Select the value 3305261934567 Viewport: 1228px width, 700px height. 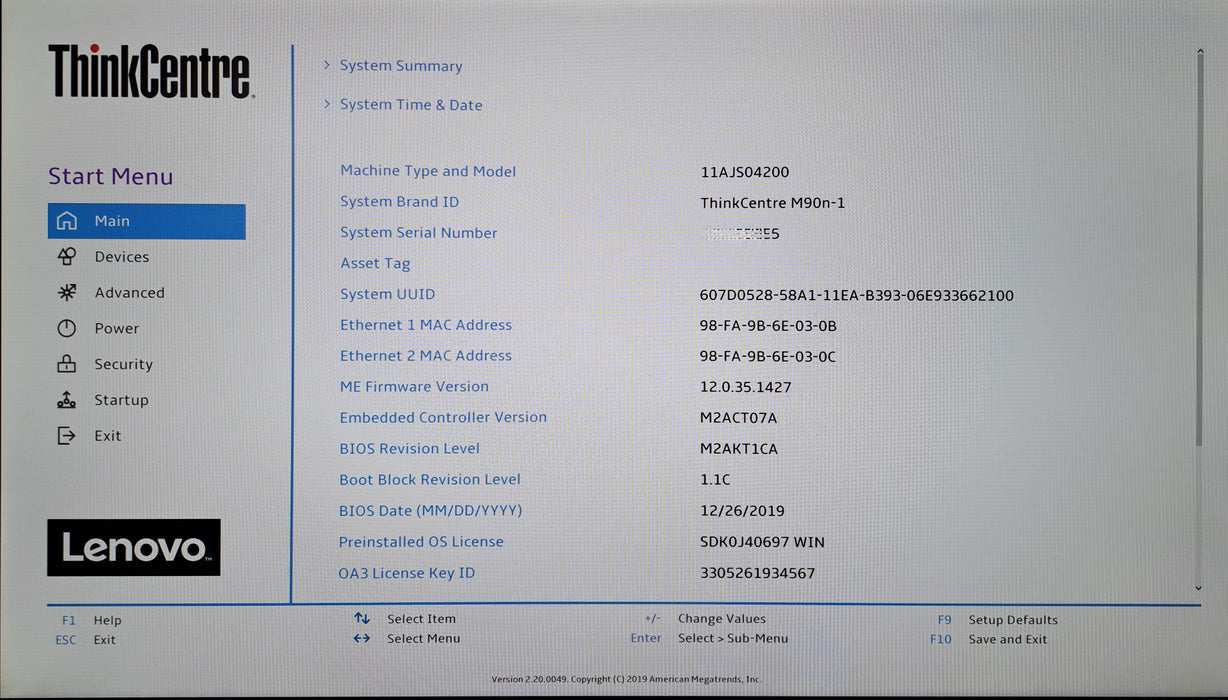pyautogui.click(x=757, y=573)
